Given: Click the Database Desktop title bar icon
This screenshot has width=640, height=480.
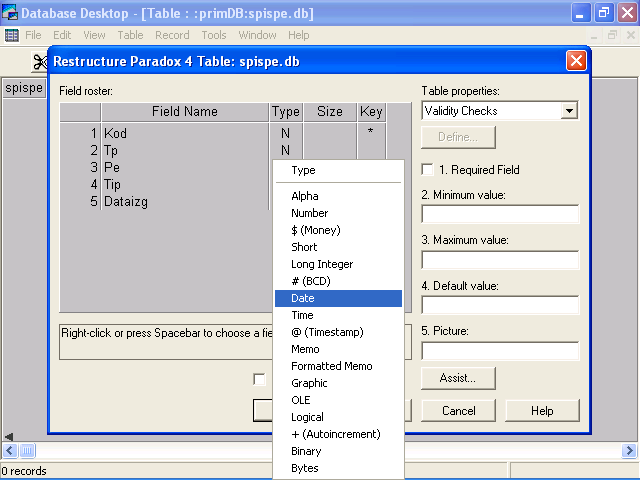Looking at the screenshot, I should 10,12.
